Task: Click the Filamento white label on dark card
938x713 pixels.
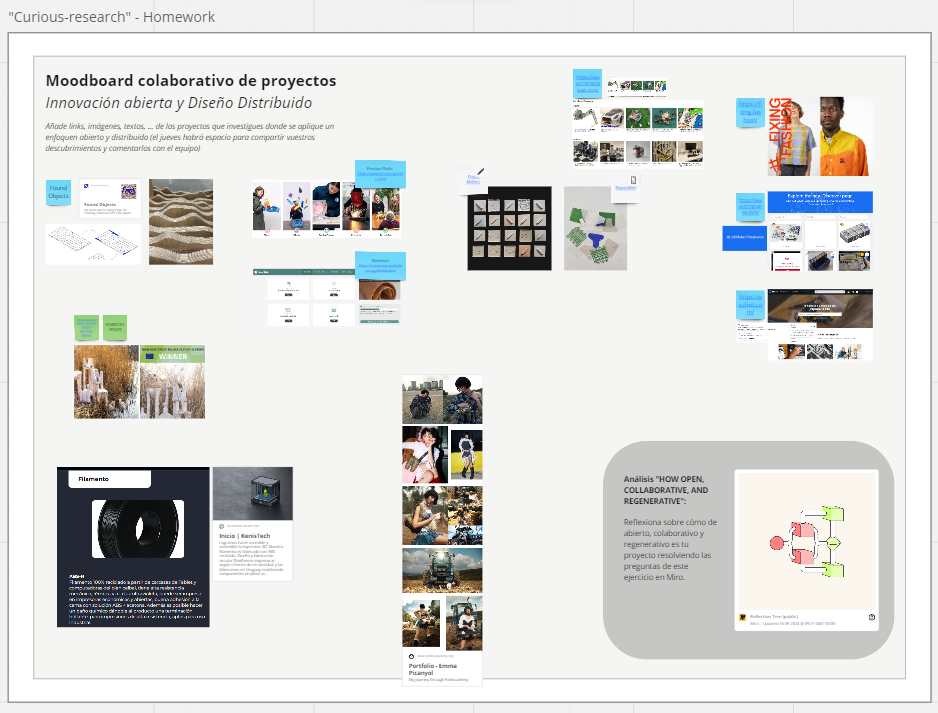Action: click(109, 479)
